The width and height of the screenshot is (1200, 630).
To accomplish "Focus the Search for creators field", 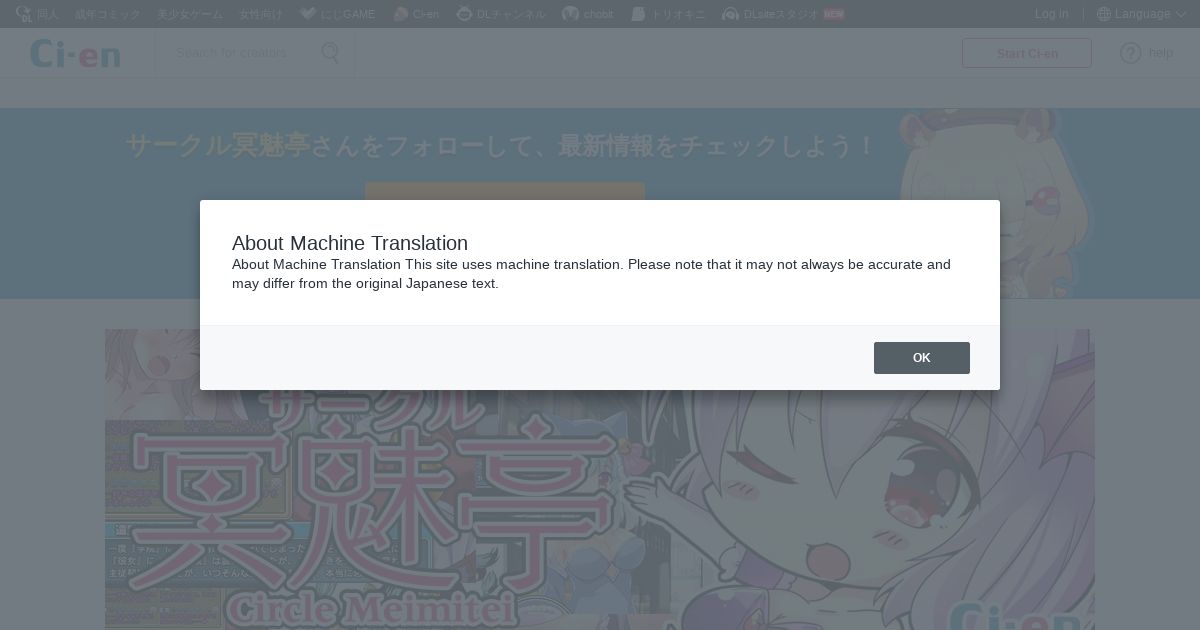I will [x=240, y=53].
